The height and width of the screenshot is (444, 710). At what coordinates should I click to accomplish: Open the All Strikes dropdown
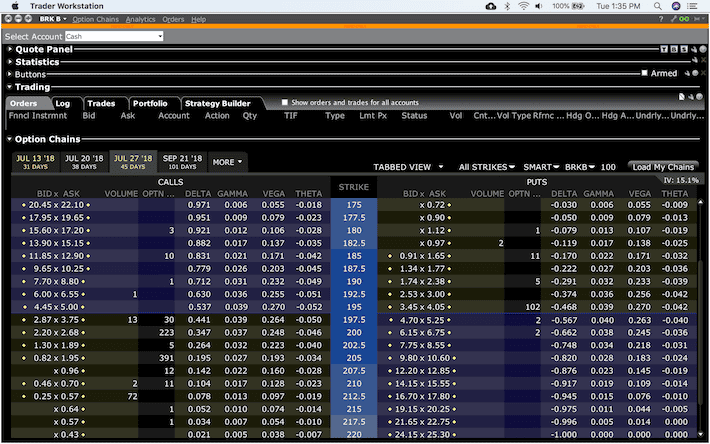[x=487, y=167]
